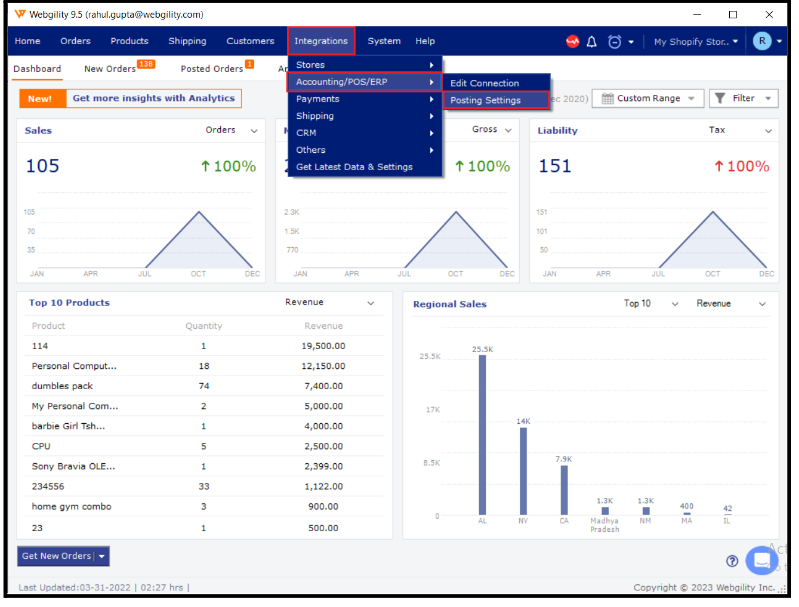Choose Posting Settings from submenu
The height and width of the screenshot is (607, 799).
(496, 100)
